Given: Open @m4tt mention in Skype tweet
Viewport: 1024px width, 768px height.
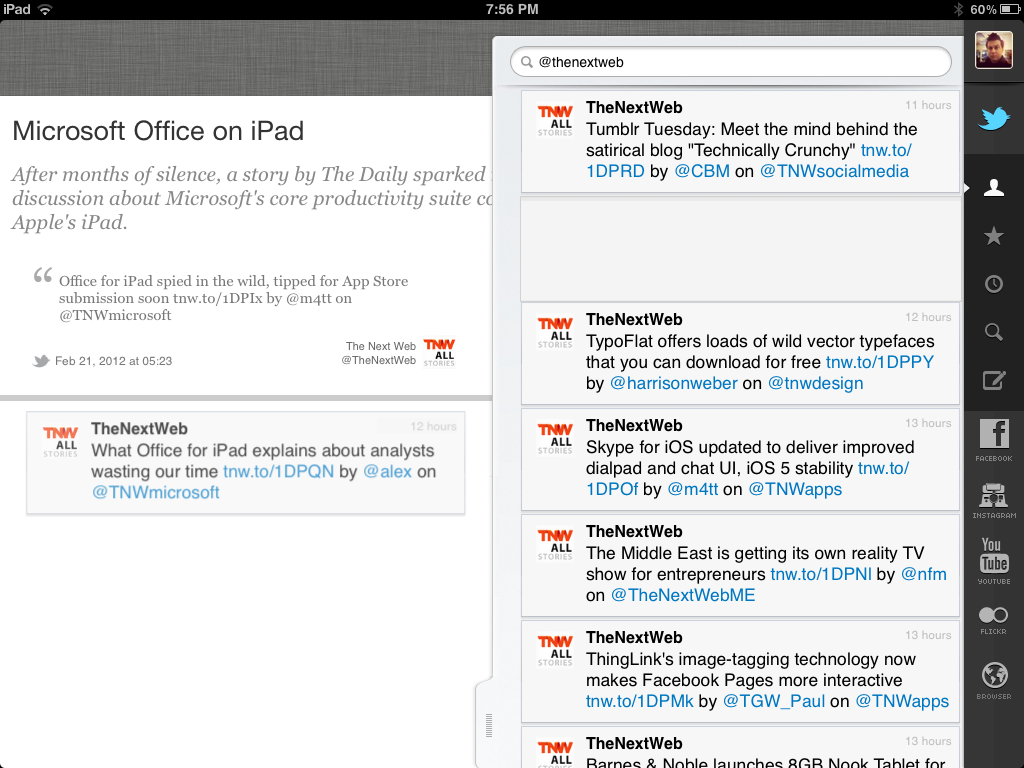Looking at the screenshot, I should [692, 489].
